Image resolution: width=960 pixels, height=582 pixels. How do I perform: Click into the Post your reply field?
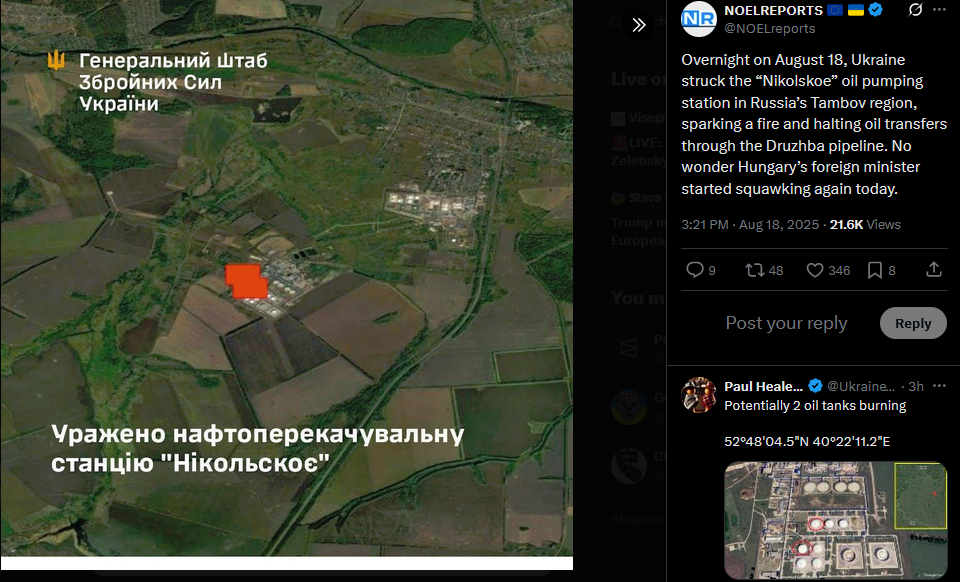click(x=786, y=323)
